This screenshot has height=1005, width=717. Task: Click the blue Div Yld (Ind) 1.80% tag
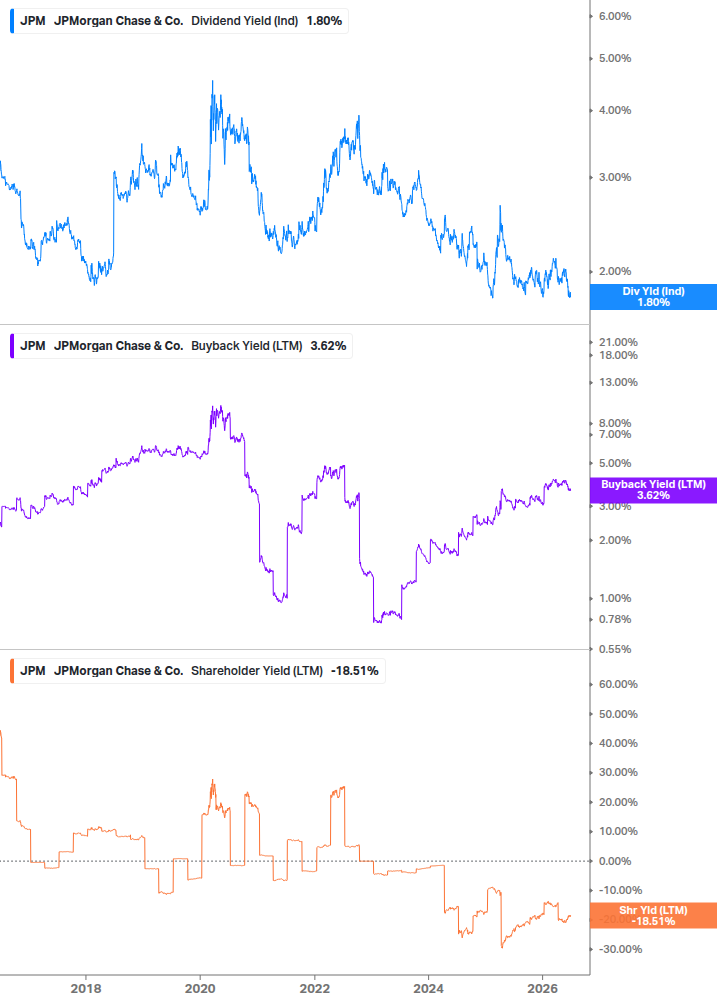coord(653,297)
